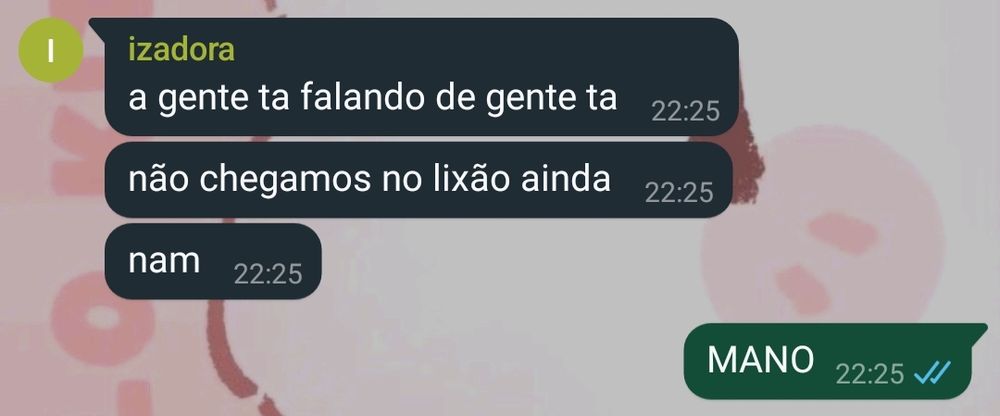Select the 'não chegamos no lixão ainda' message
The image size is (1000, 416).
[418, 180]
